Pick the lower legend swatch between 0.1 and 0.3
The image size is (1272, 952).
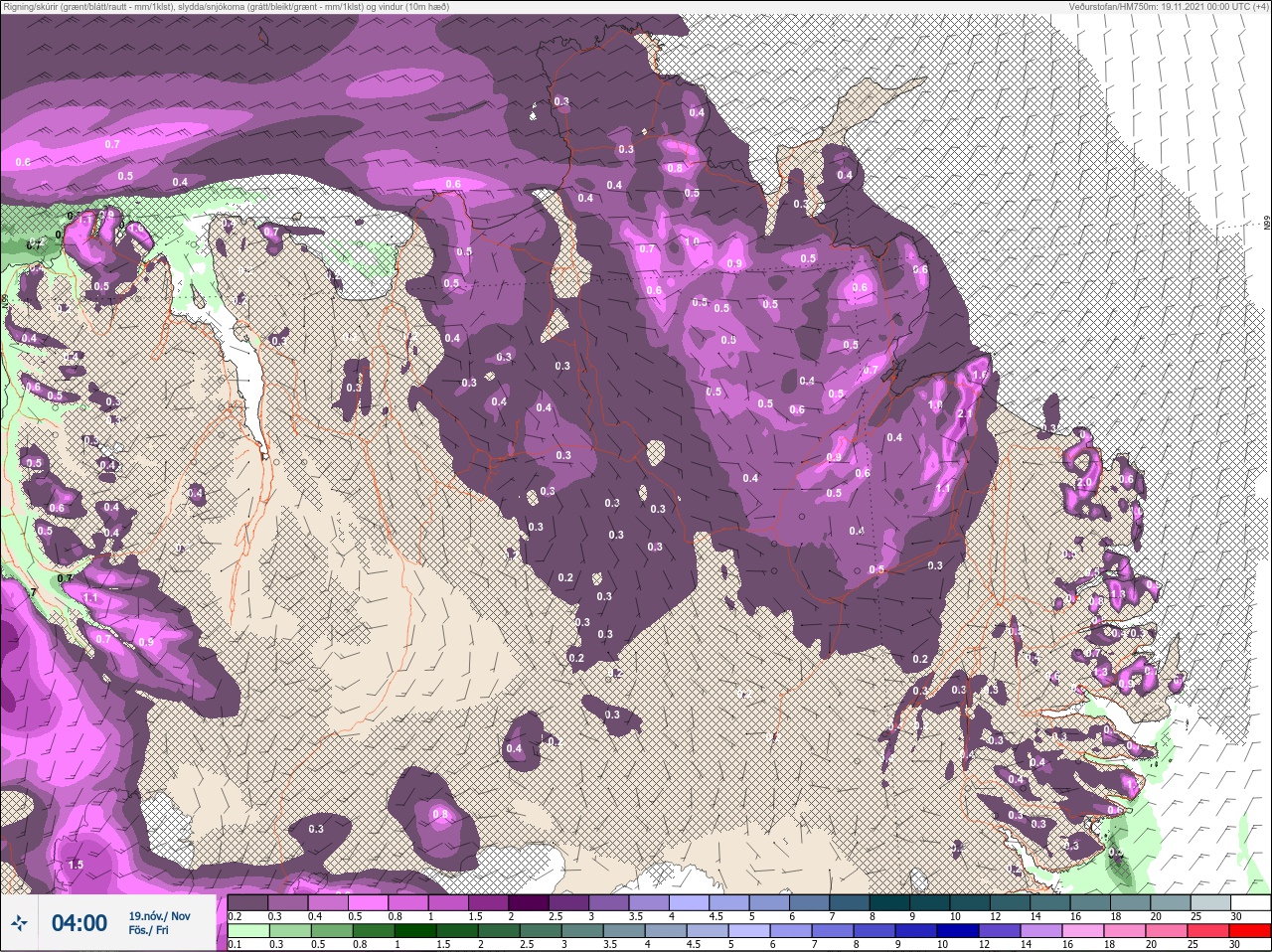pos(248,930)
